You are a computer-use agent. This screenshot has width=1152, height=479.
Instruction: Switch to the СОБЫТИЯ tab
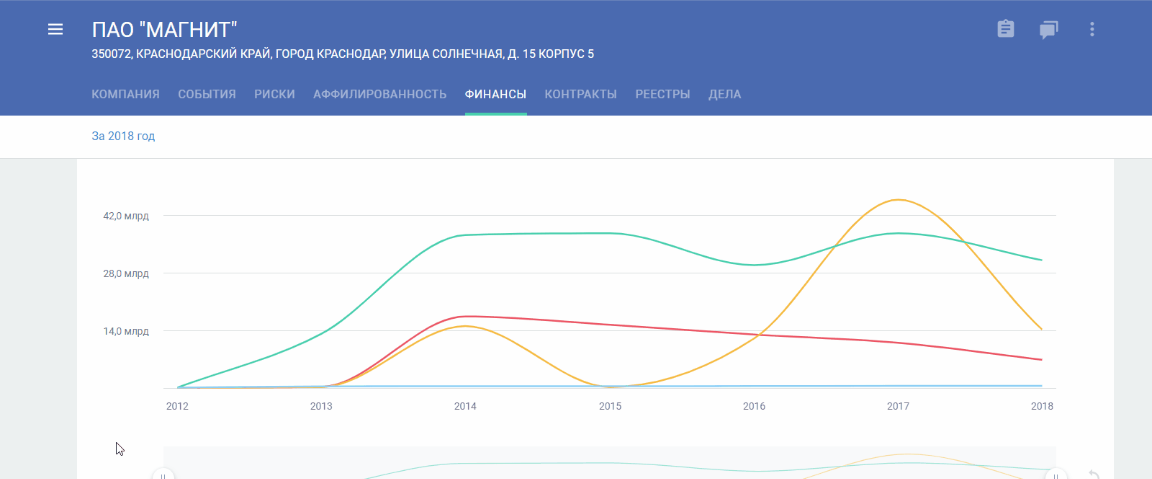pos(206,94)
